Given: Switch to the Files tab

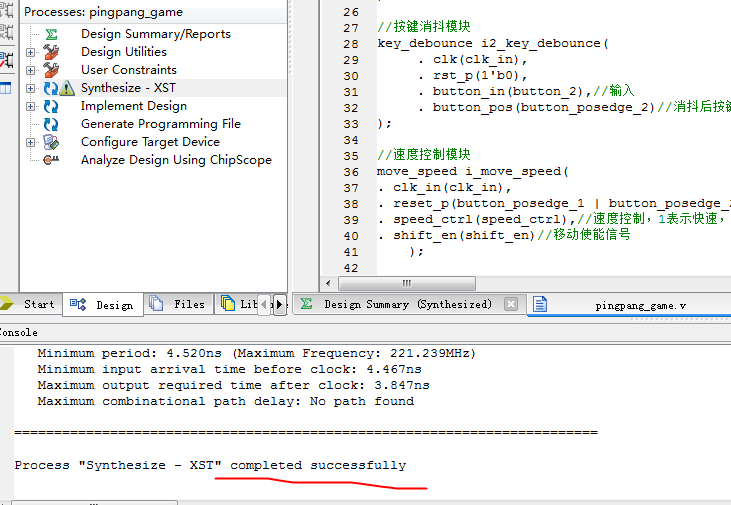Looking at the screenshot, I should pos(178,304).
